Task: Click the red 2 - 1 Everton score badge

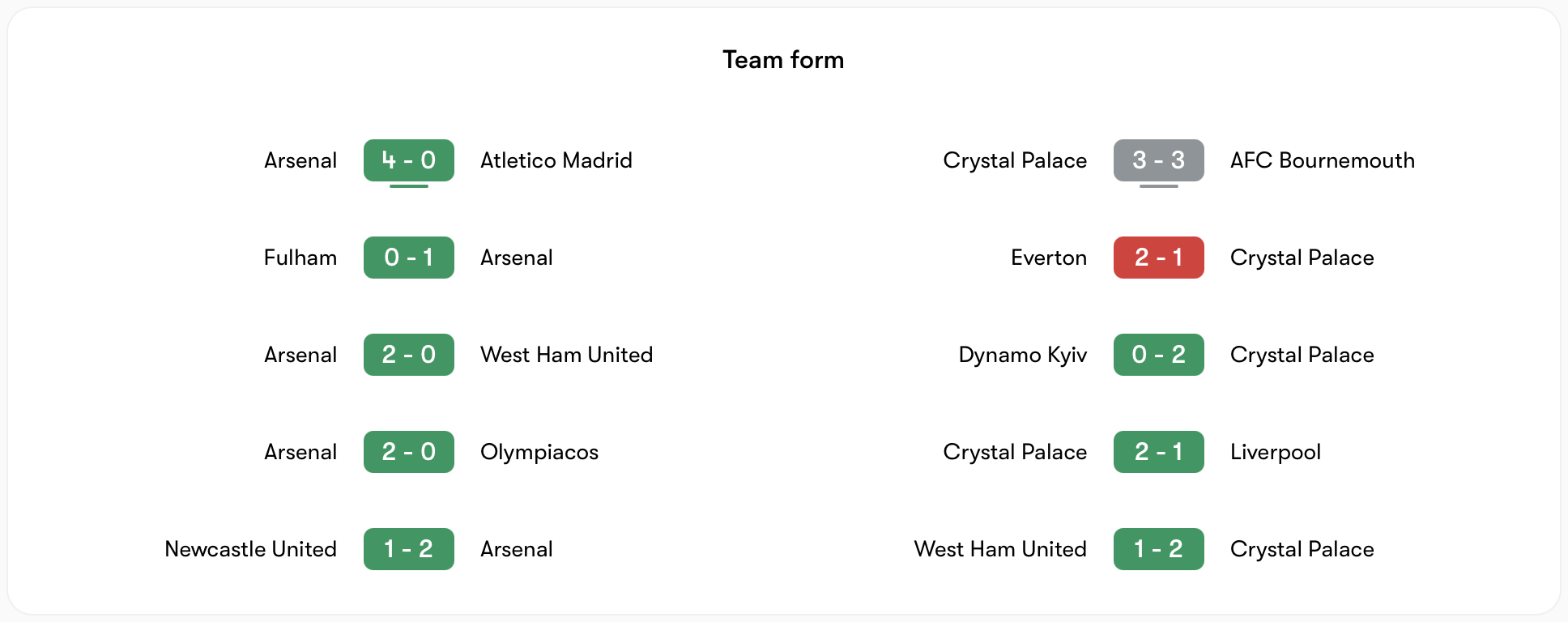Action: (1158, 258)
